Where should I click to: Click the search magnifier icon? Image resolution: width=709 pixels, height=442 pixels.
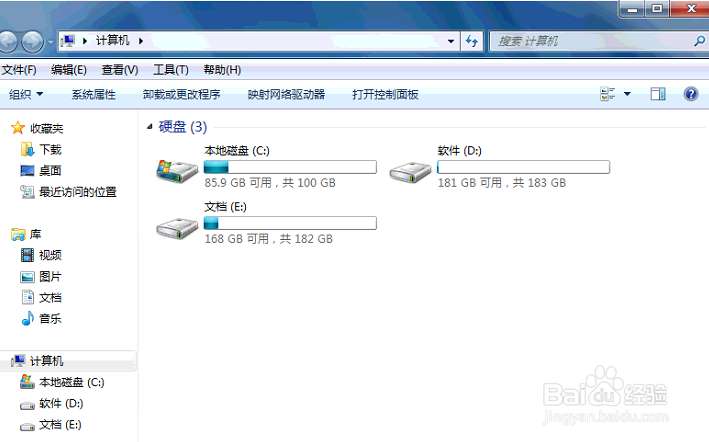coord(699,41)
